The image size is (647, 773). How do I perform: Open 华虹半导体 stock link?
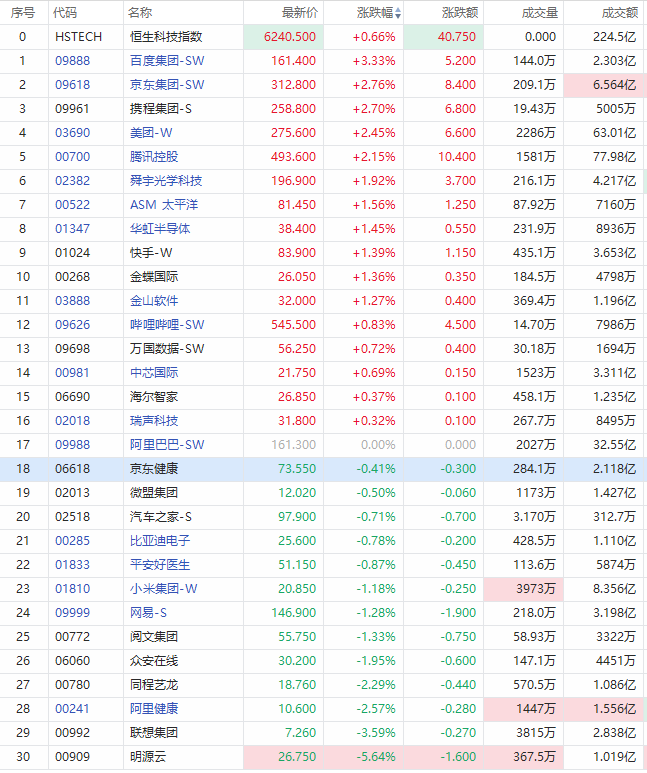pyautogui.click(x=160, y=229)
